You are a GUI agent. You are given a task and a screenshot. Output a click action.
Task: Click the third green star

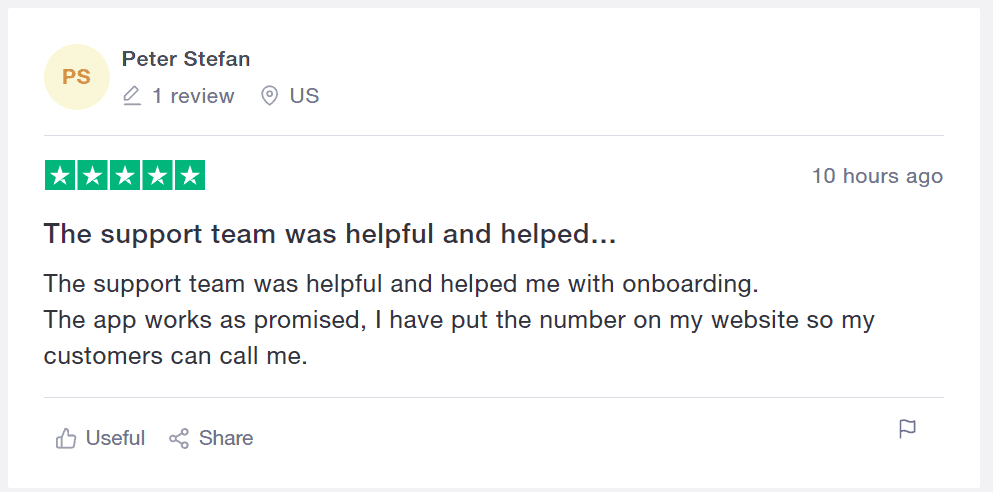coord(125,175)
